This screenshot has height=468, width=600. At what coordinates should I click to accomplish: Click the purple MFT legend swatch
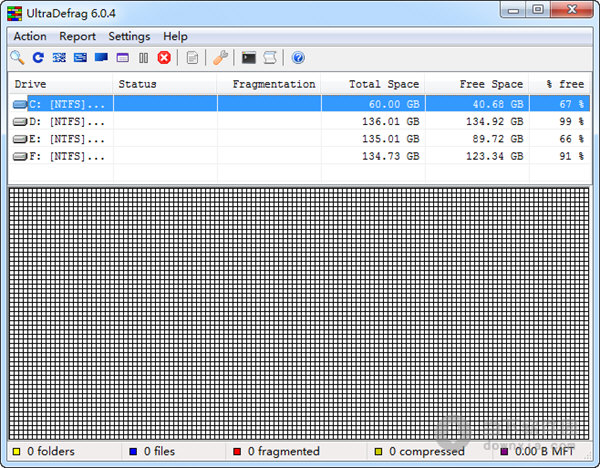504,452
